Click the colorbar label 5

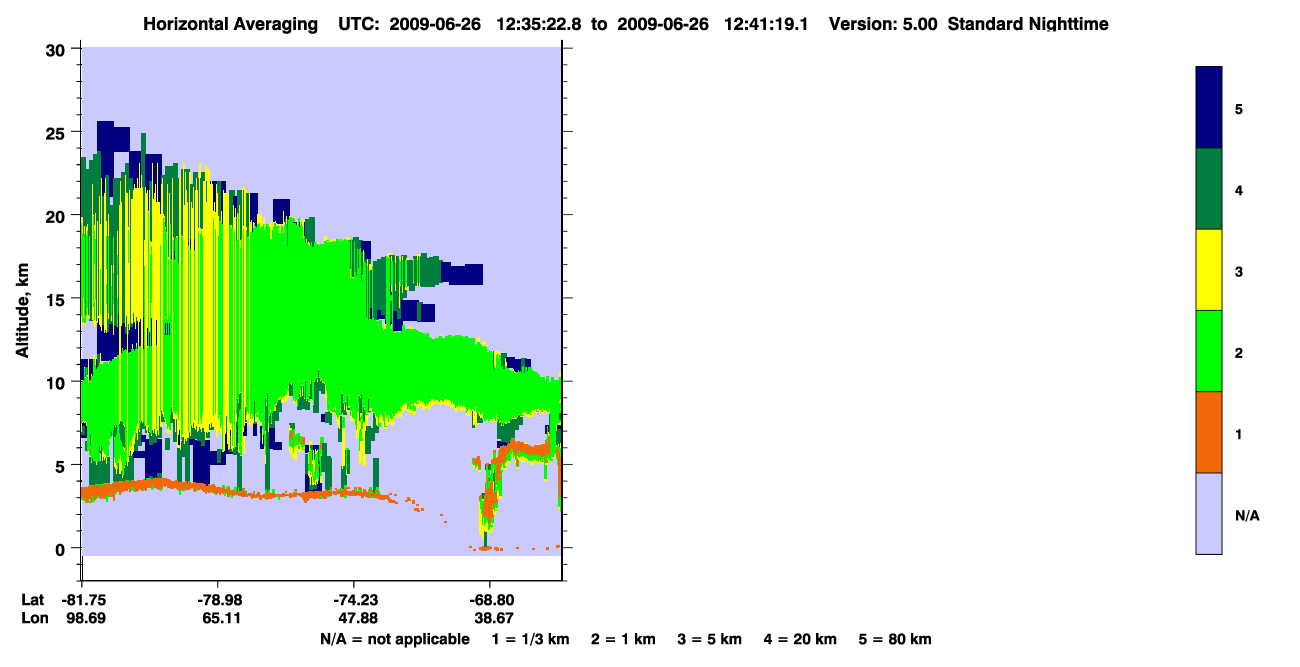(x=1239, y=109)
